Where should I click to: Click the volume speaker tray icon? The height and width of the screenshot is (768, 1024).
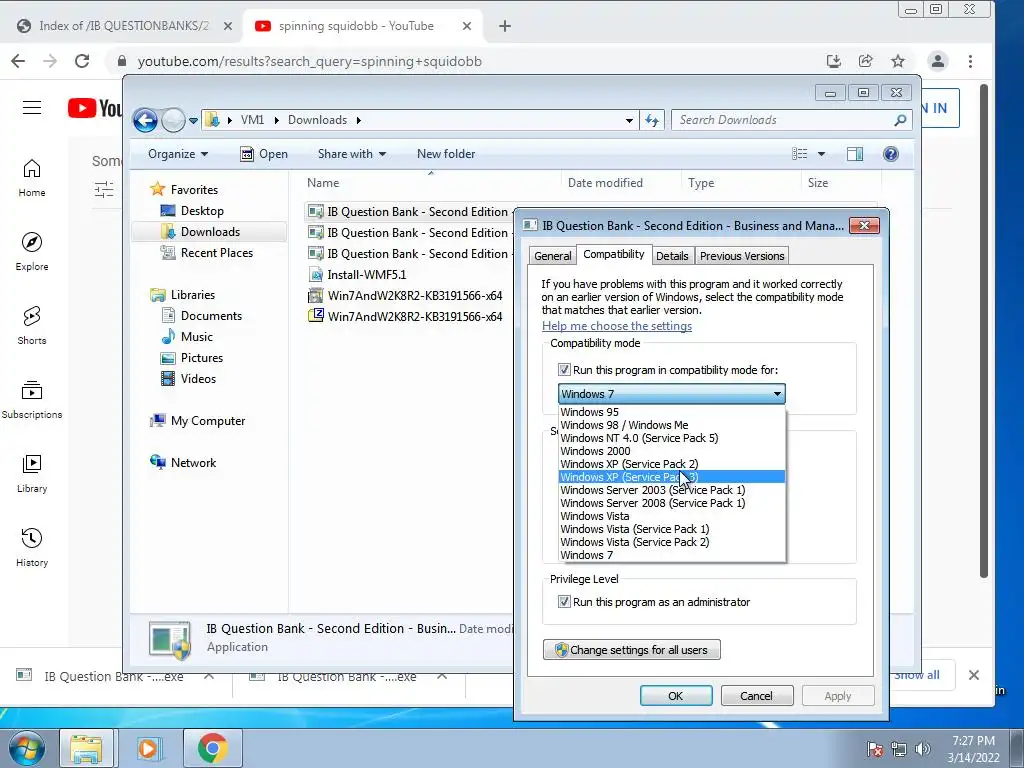tap(923, 749)
